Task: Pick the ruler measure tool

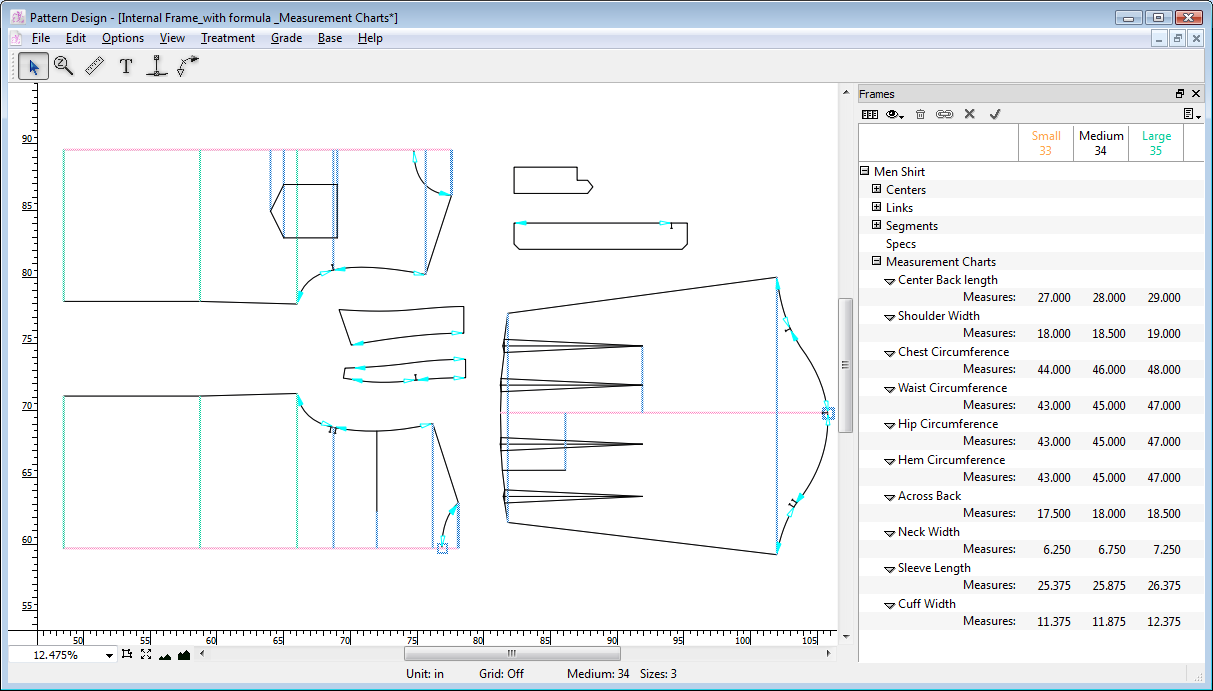Action: pos(95,66)
